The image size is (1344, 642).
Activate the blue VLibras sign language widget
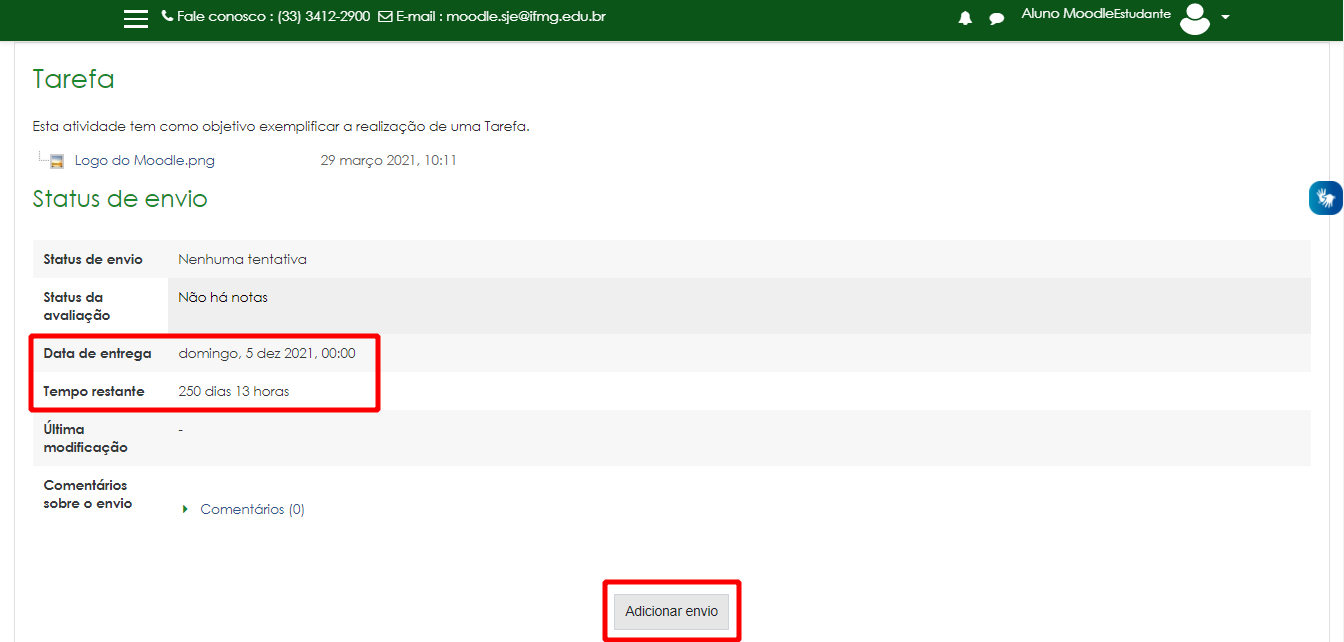point(1326,197)
